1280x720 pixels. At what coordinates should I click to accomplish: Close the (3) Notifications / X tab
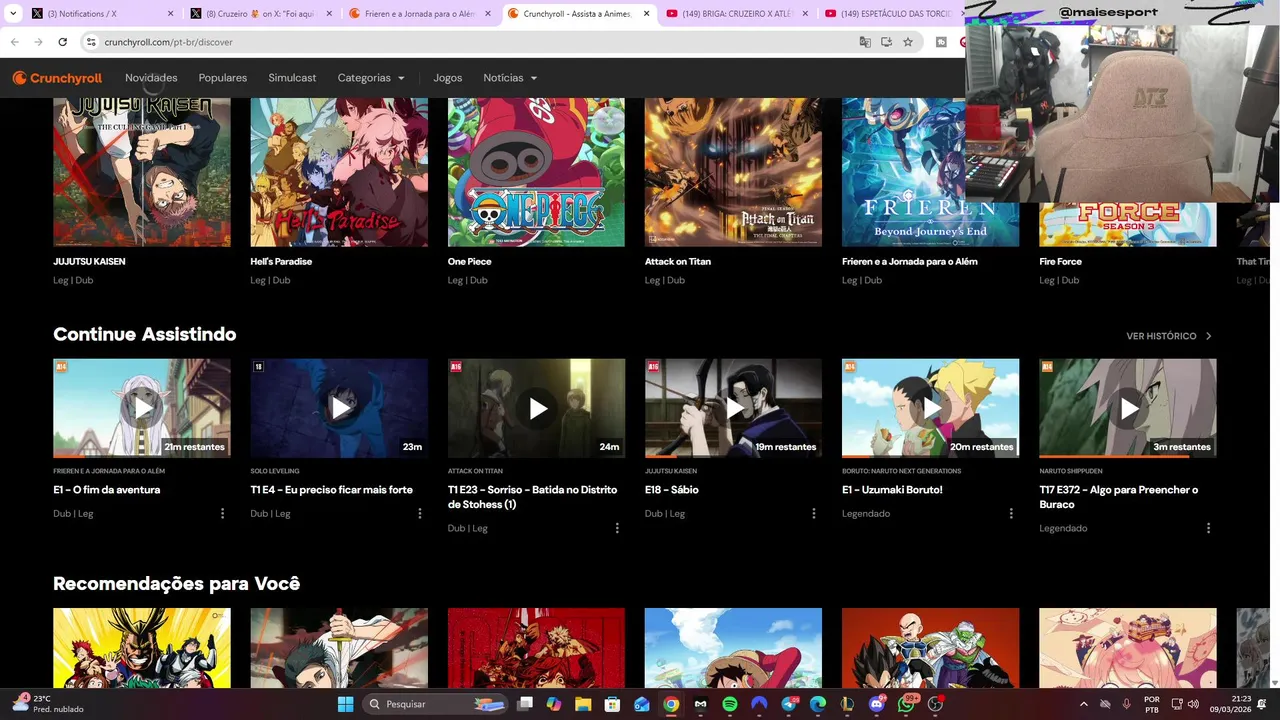click(170, 14)
